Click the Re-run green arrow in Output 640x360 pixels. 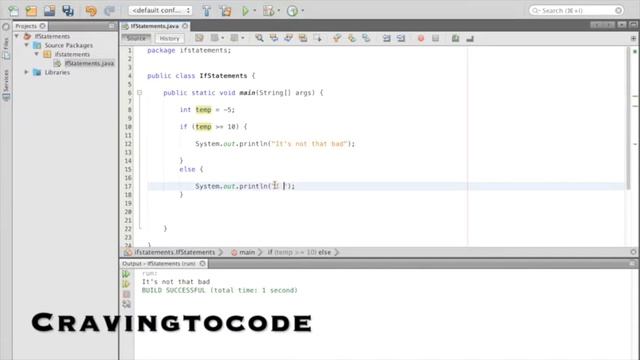[x=127, y=274]
